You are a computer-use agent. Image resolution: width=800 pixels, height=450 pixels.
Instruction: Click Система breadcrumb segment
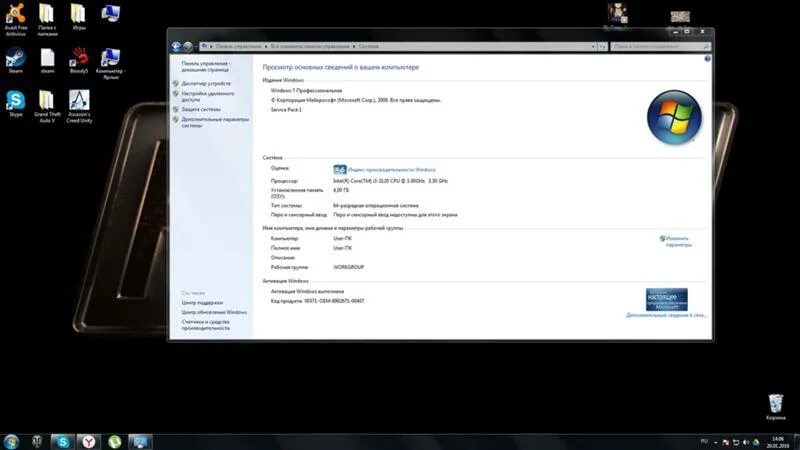368,46
